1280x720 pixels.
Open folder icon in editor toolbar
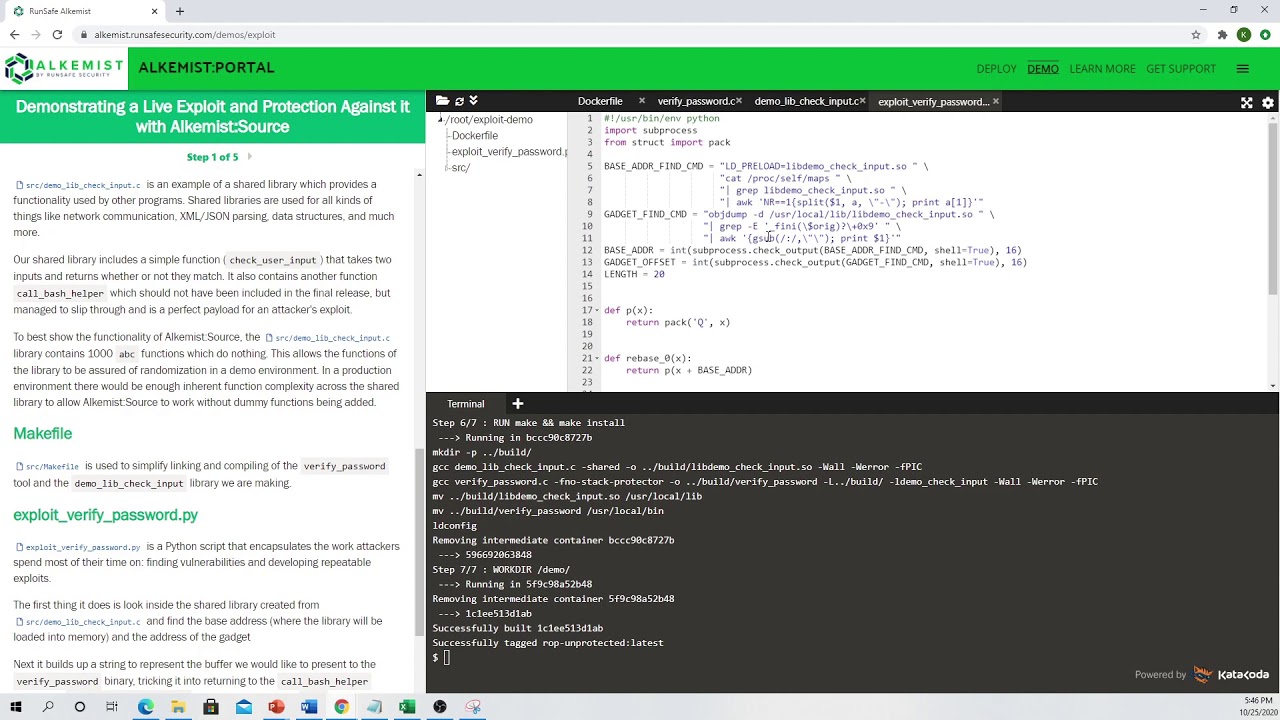tap(442, 101)
